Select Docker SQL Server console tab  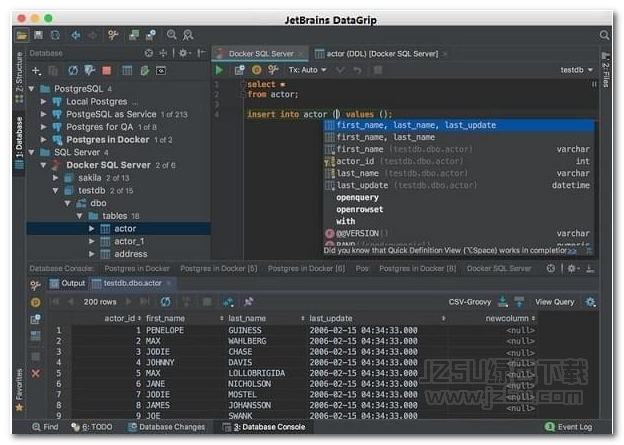[499, 269]
